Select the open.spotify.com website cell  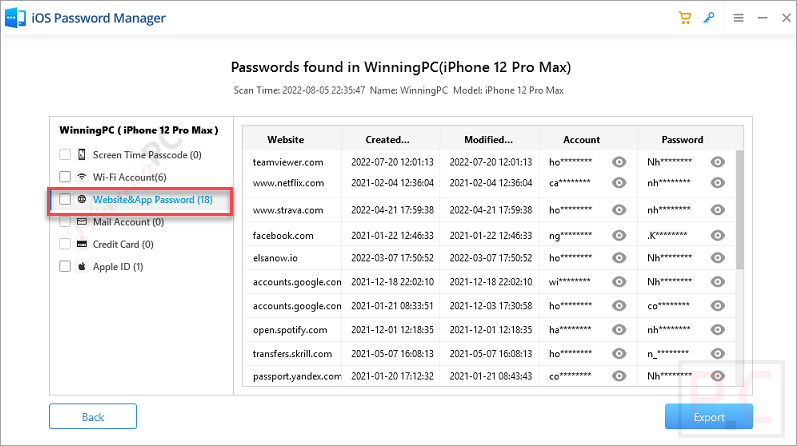(290, 330)
